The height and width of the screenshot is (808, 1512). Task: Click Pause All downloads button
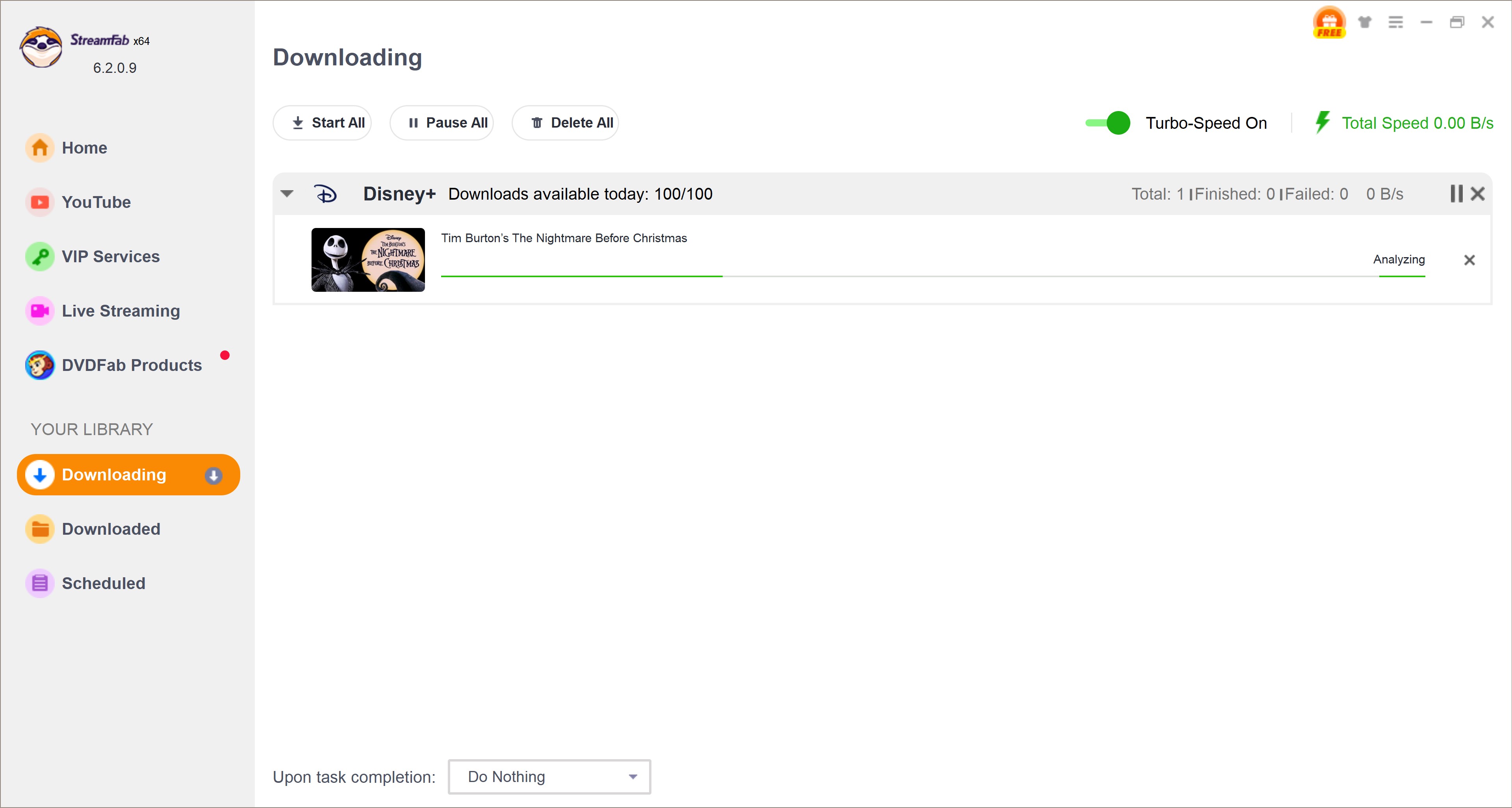pyautogui.click(x=448, y=123)
